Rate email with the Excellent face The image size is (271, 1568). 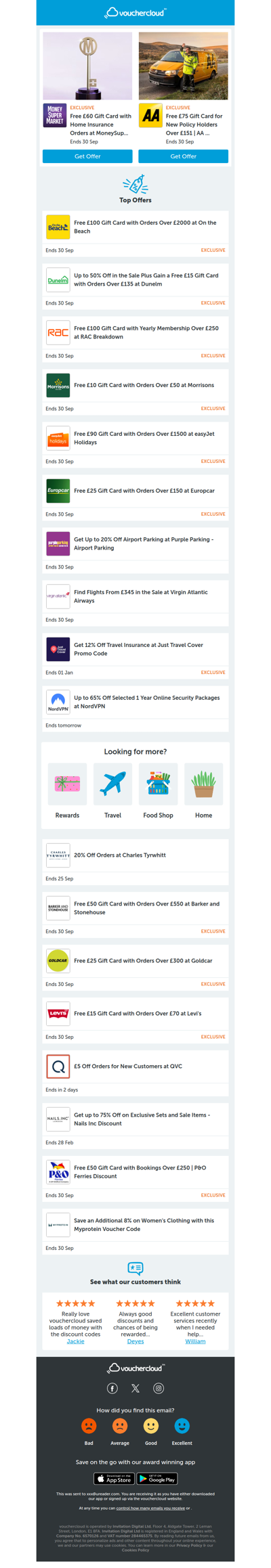182,1425
